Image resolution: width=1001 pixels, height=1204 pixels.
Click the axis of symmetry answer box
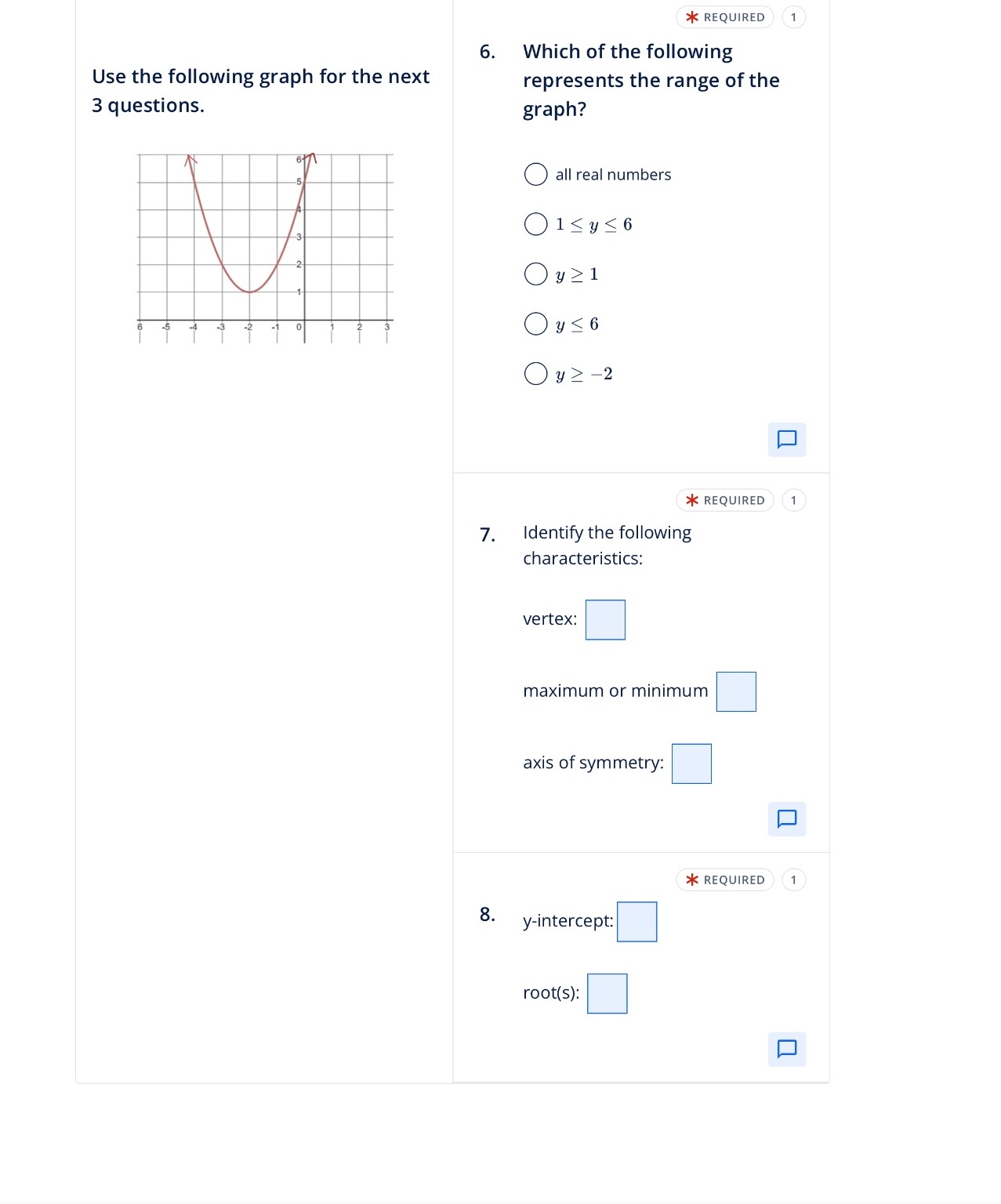691,763
